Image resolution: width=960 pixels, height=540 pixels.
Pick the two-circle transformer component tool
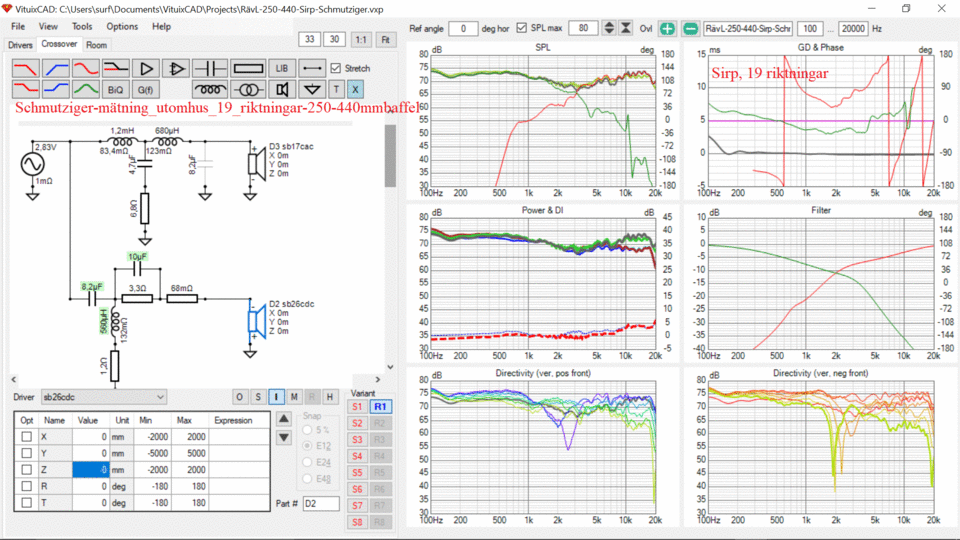(249, 89)
